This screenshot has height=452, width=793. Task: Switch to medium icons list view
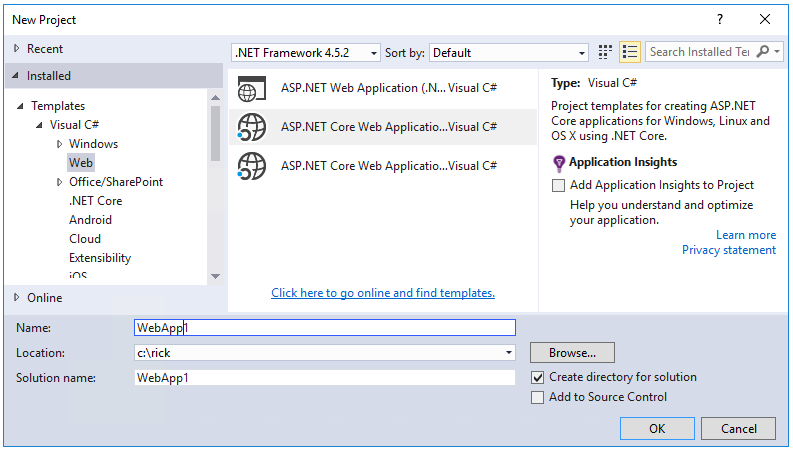pos(630,52)
